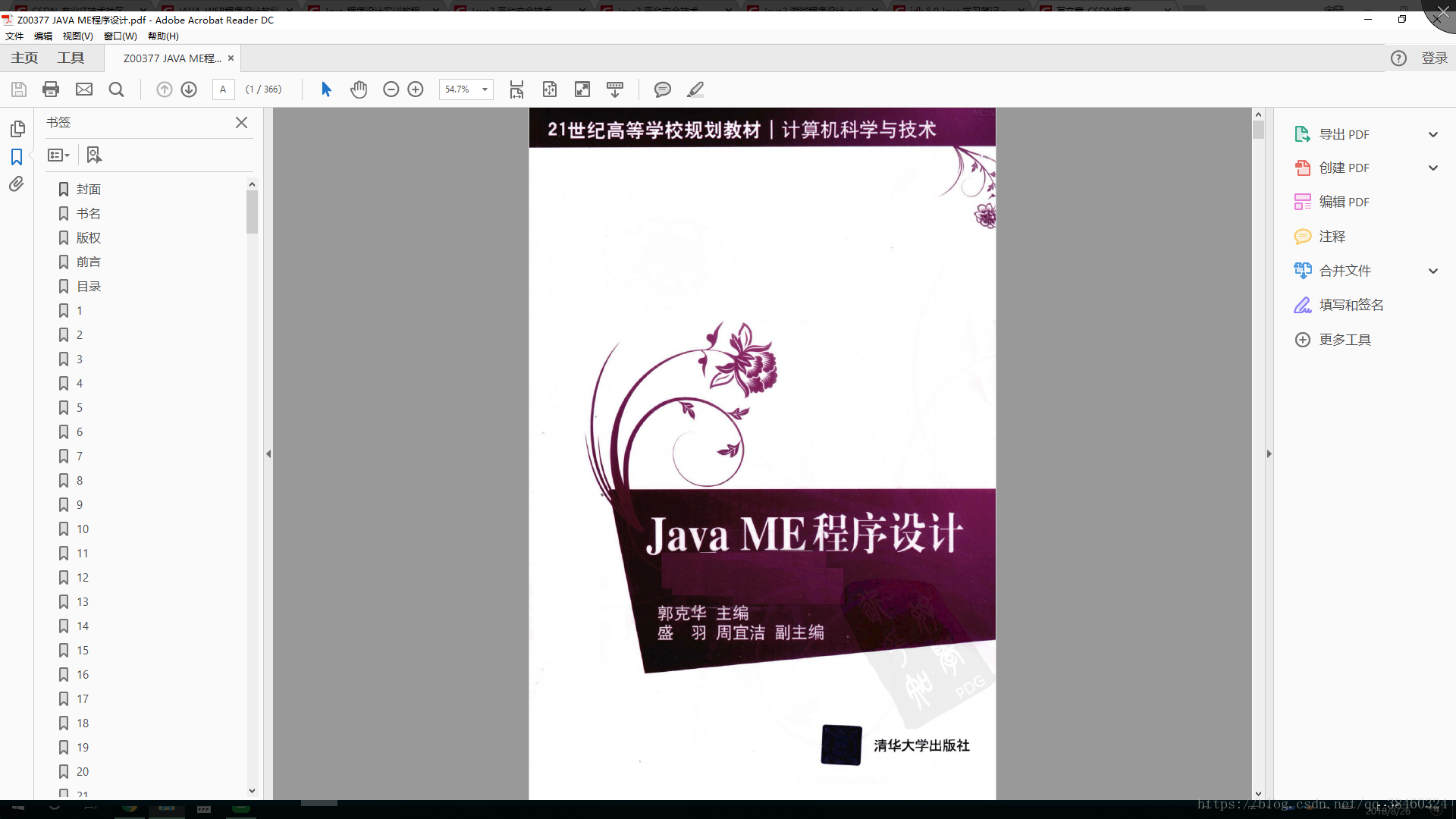Toggle the page thumbnails panel icon
This screenshot has width=1456, height=819.
[x=17, y=129]
